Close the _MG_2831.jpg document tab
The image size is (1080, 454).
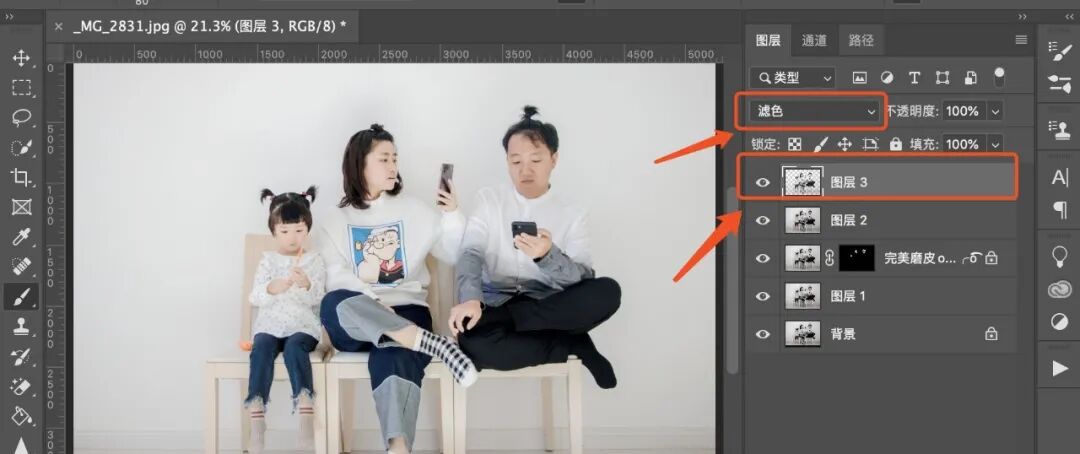click(59, 26)
